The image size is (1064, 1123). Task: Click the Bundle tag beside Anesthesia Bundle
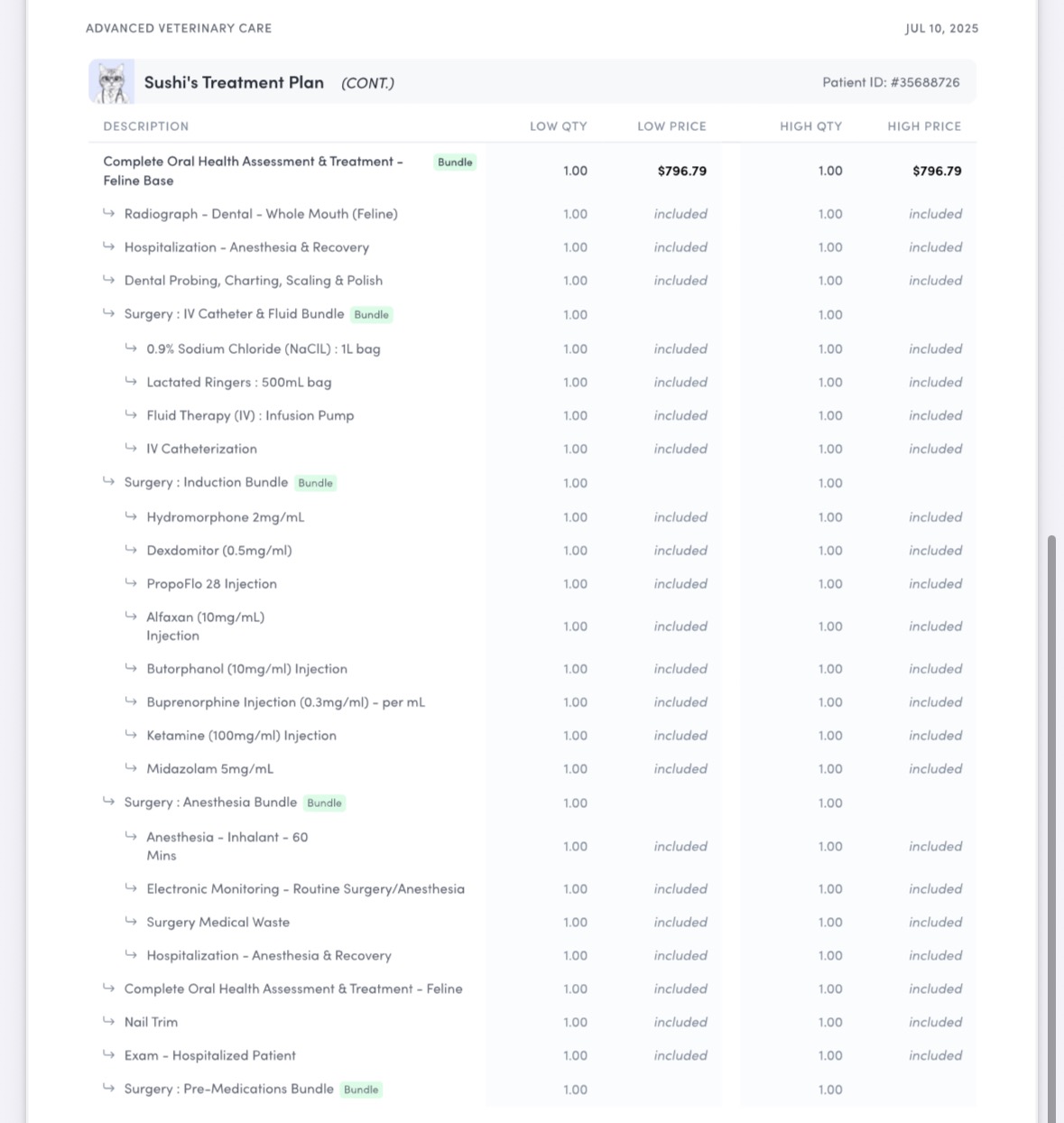[325, 803]
